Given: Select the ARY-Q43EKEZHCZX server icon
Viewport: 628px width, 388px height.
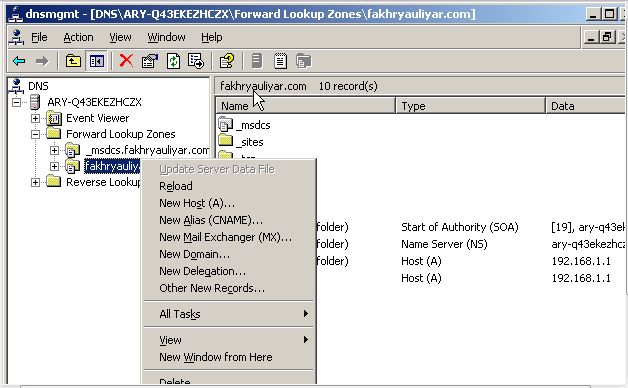Looking at the screenshot, I should pos(36,102).
